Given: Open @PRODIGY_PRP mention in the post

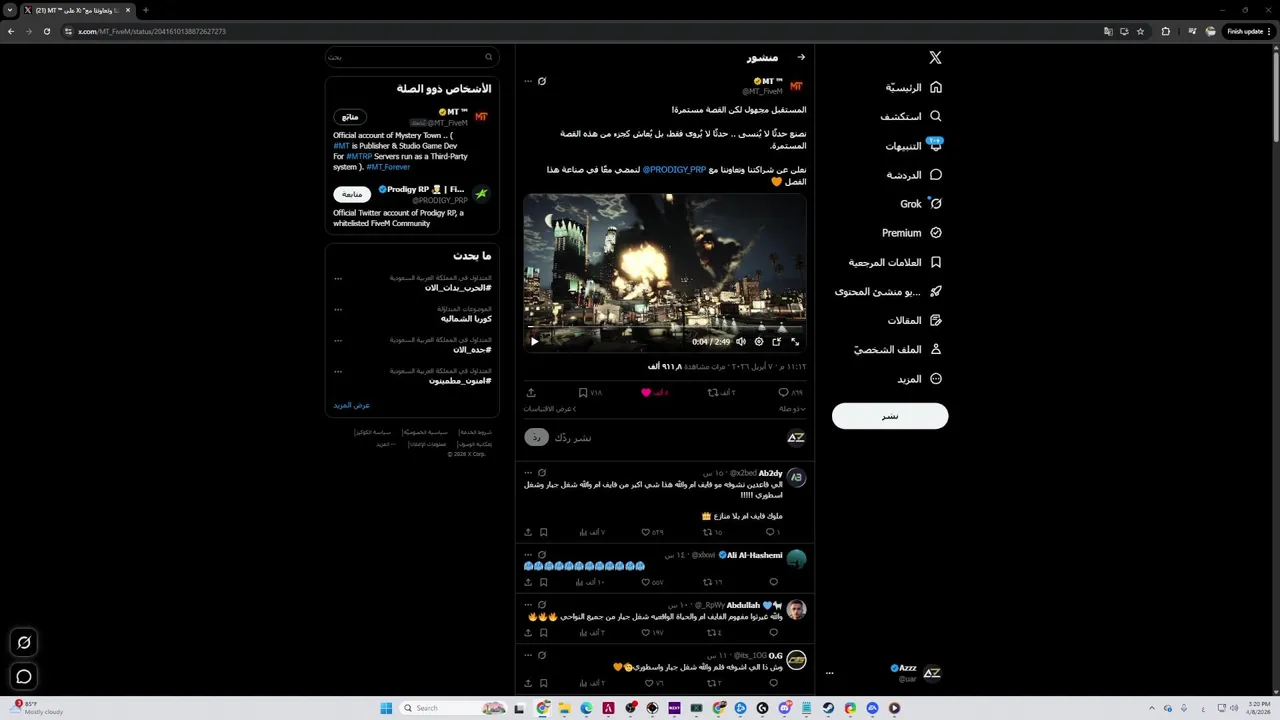Looking at the screenshot, I should pos(674,170).
